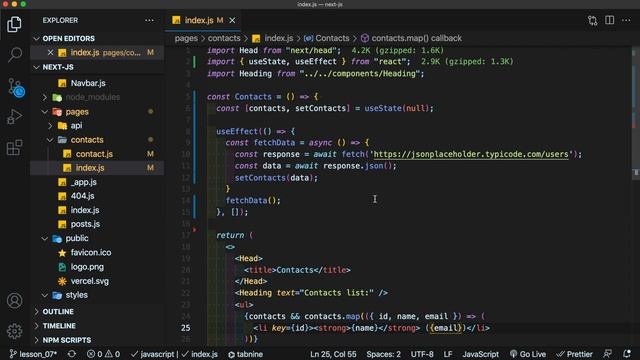Click the contacts breadcrumb segment
640x360 pixels.
[x=224, y=38]
